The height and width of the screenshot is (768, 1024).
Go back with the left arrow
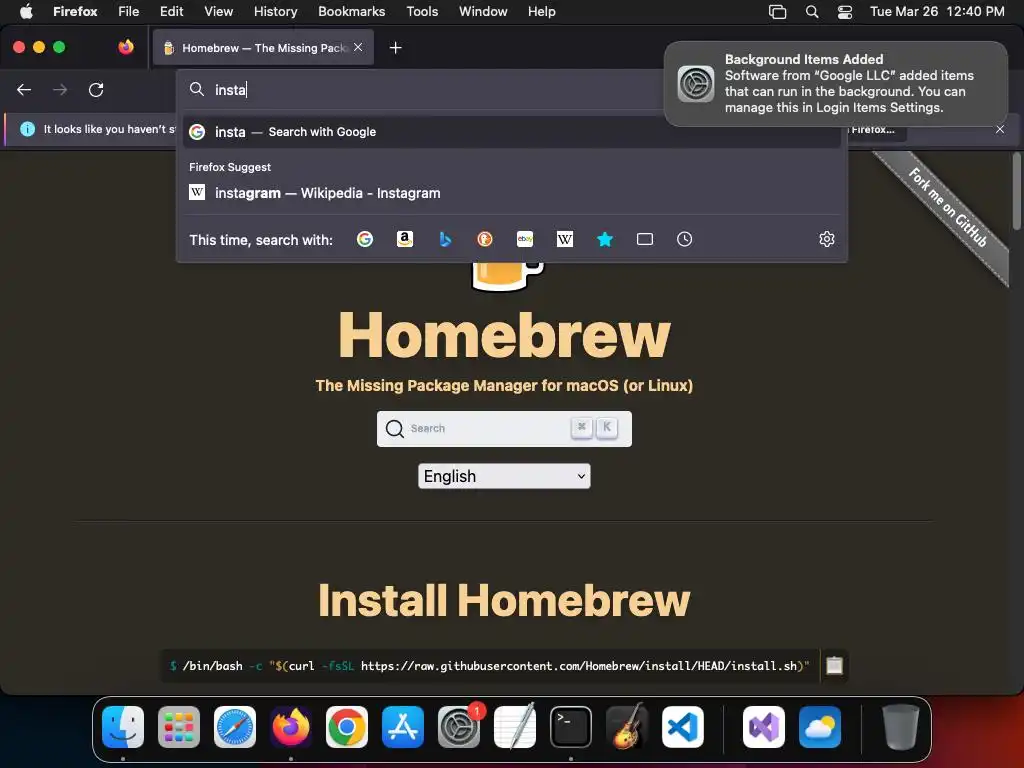point(24,89)
